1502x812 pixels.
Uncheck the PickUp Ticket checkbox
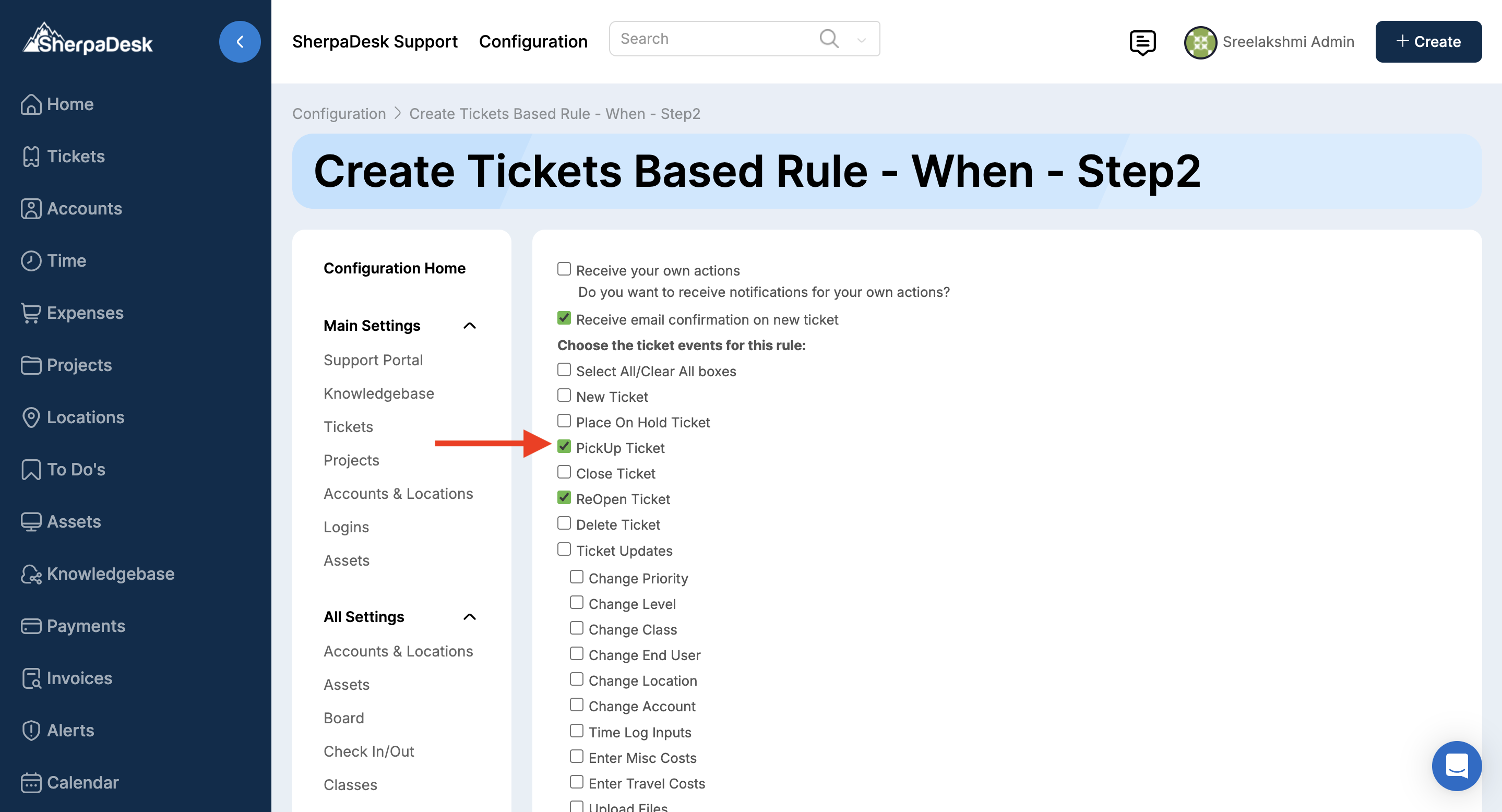click(564, 447)
